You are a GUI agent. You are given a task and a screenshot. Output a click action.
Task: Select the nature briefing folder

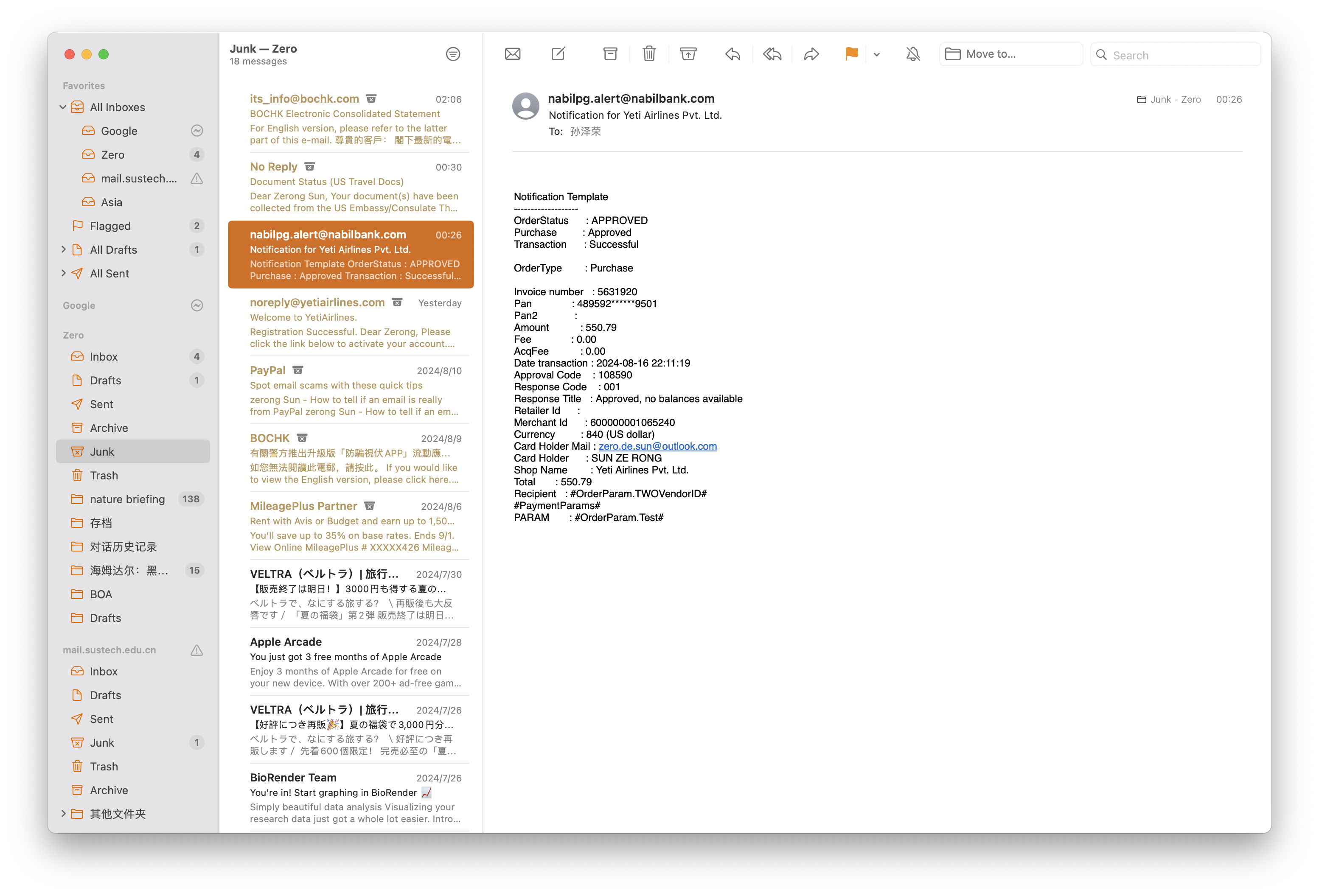pos(127,499)
